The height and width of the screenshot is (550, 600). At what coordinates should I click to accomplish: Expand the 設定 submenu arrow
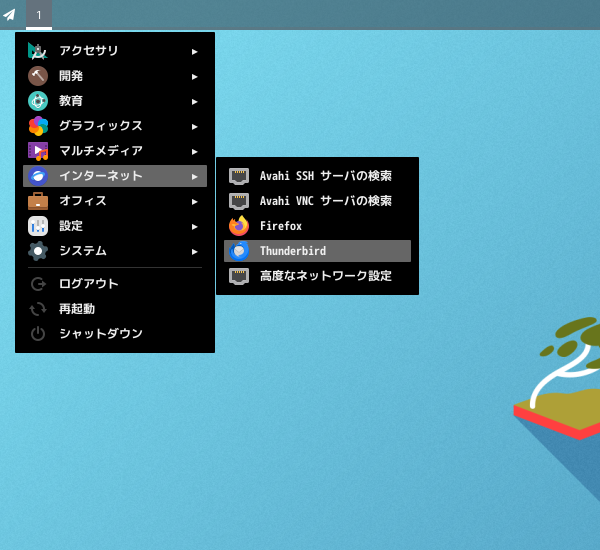tap(195, 227)
